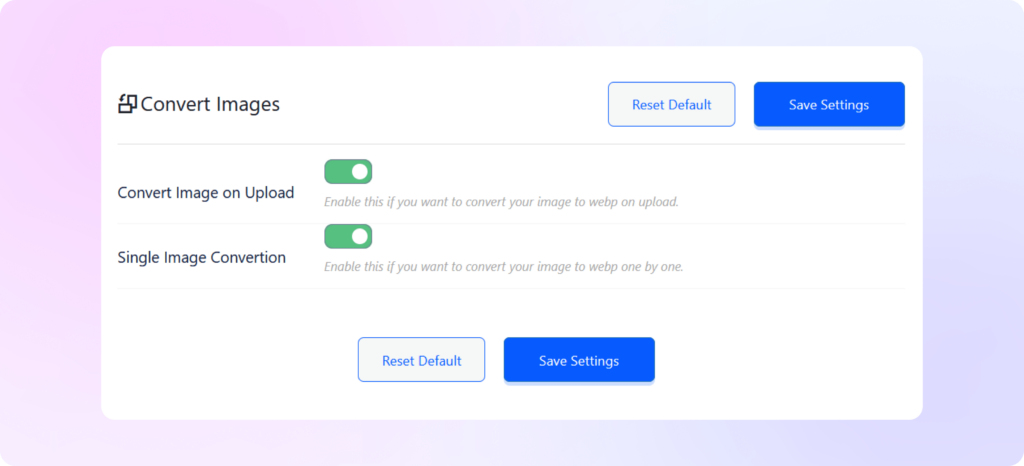This screenshot has height=466, width=1024.
Task: Click Reset Default below the settings list
Action: coord(421,360)
